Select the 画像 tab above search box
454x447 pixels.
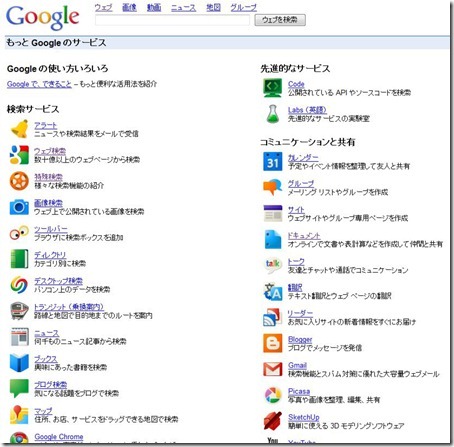129,7
